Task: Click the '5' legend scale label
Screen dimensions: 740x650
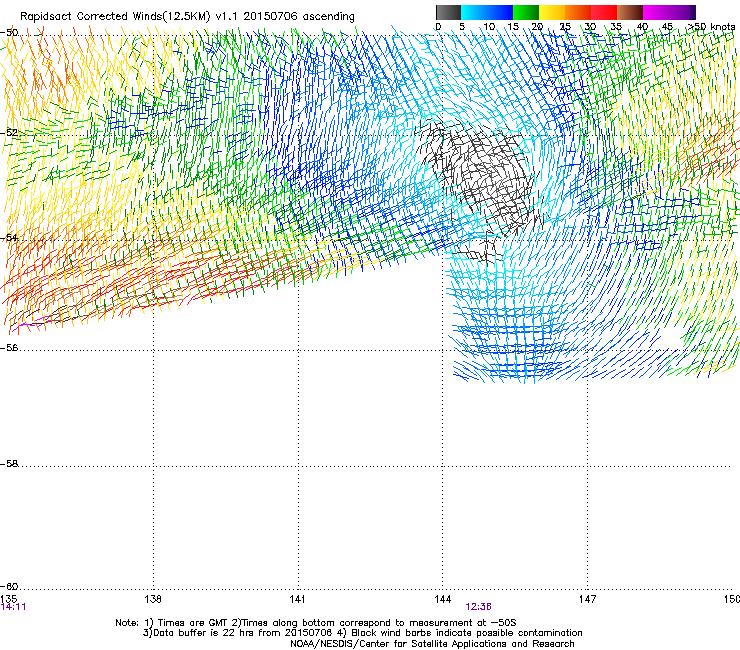Action: [x=462, y=27]
